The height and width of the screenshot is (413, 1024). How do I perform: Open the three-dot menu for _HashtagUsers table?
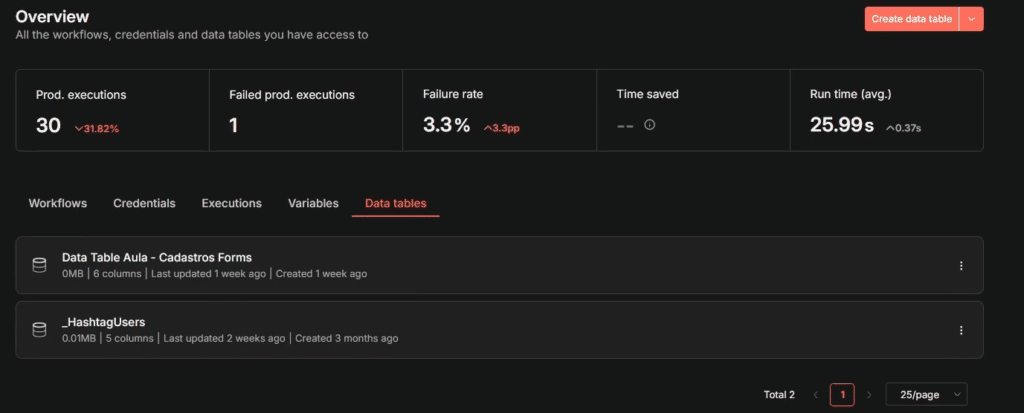click(961, 330)
